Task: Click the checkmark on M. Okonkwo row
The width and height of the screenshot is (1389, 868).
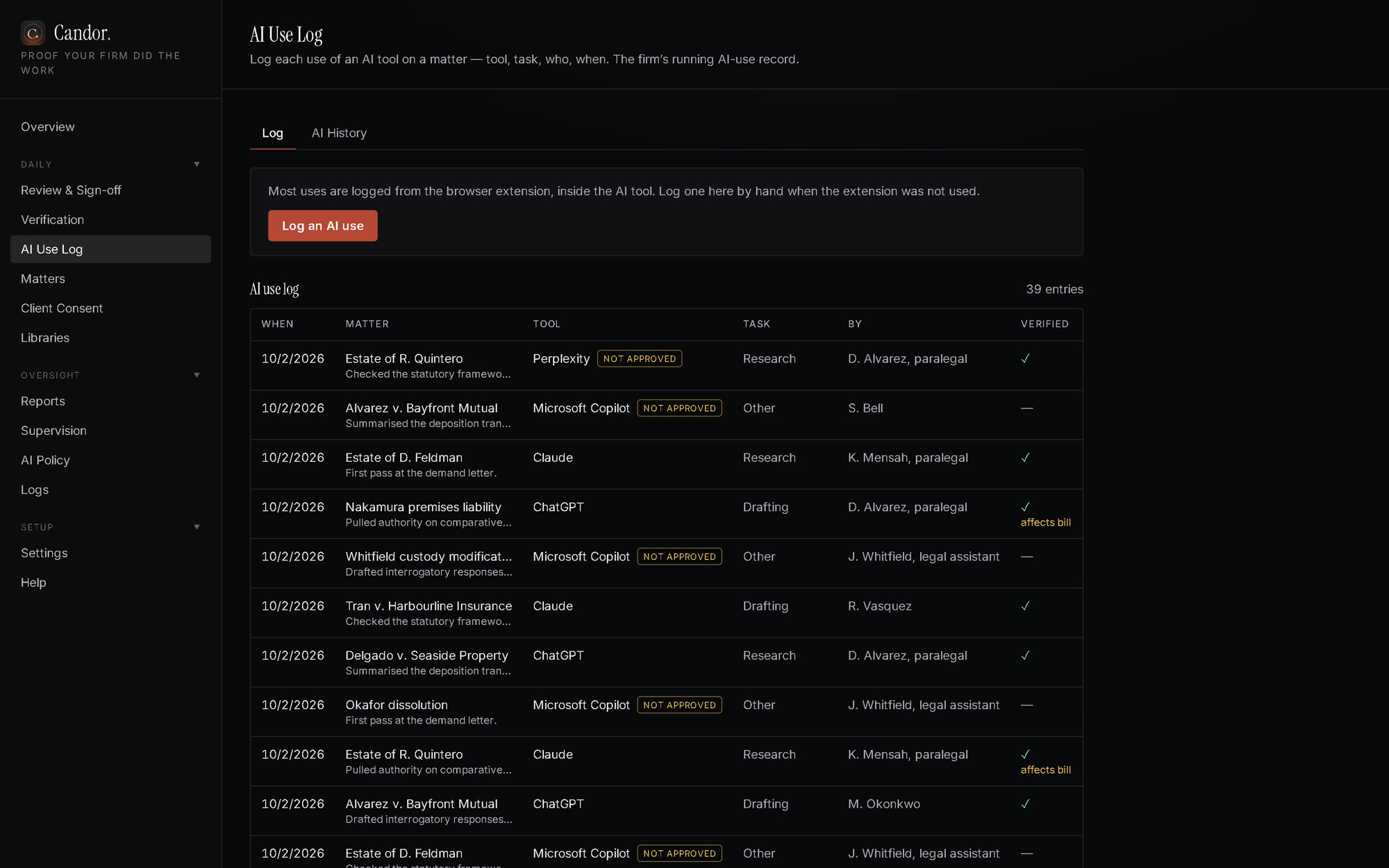Action: point(1026,804)
